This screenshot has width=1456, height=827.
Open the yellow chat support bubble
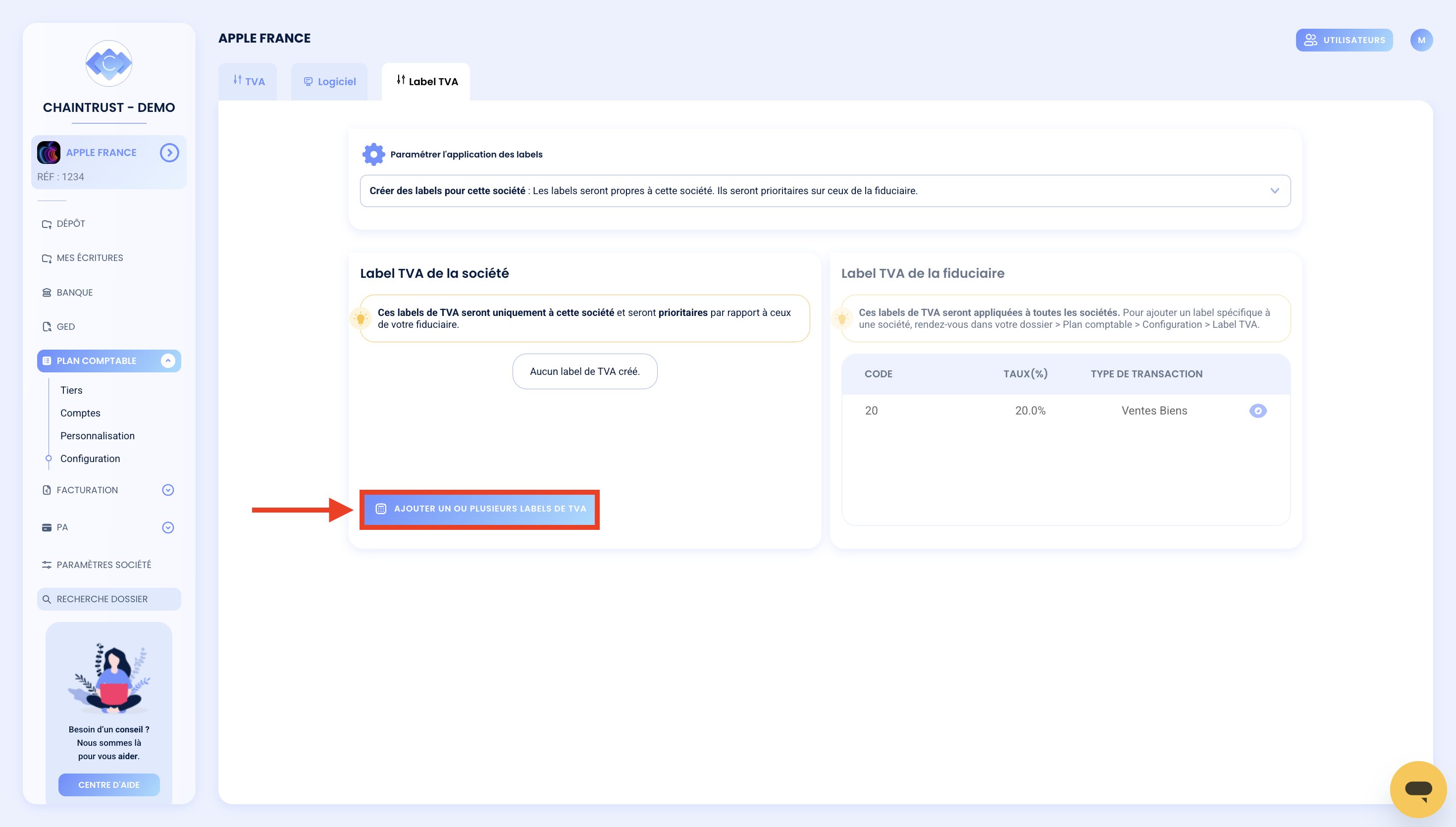pos(1418,789)
